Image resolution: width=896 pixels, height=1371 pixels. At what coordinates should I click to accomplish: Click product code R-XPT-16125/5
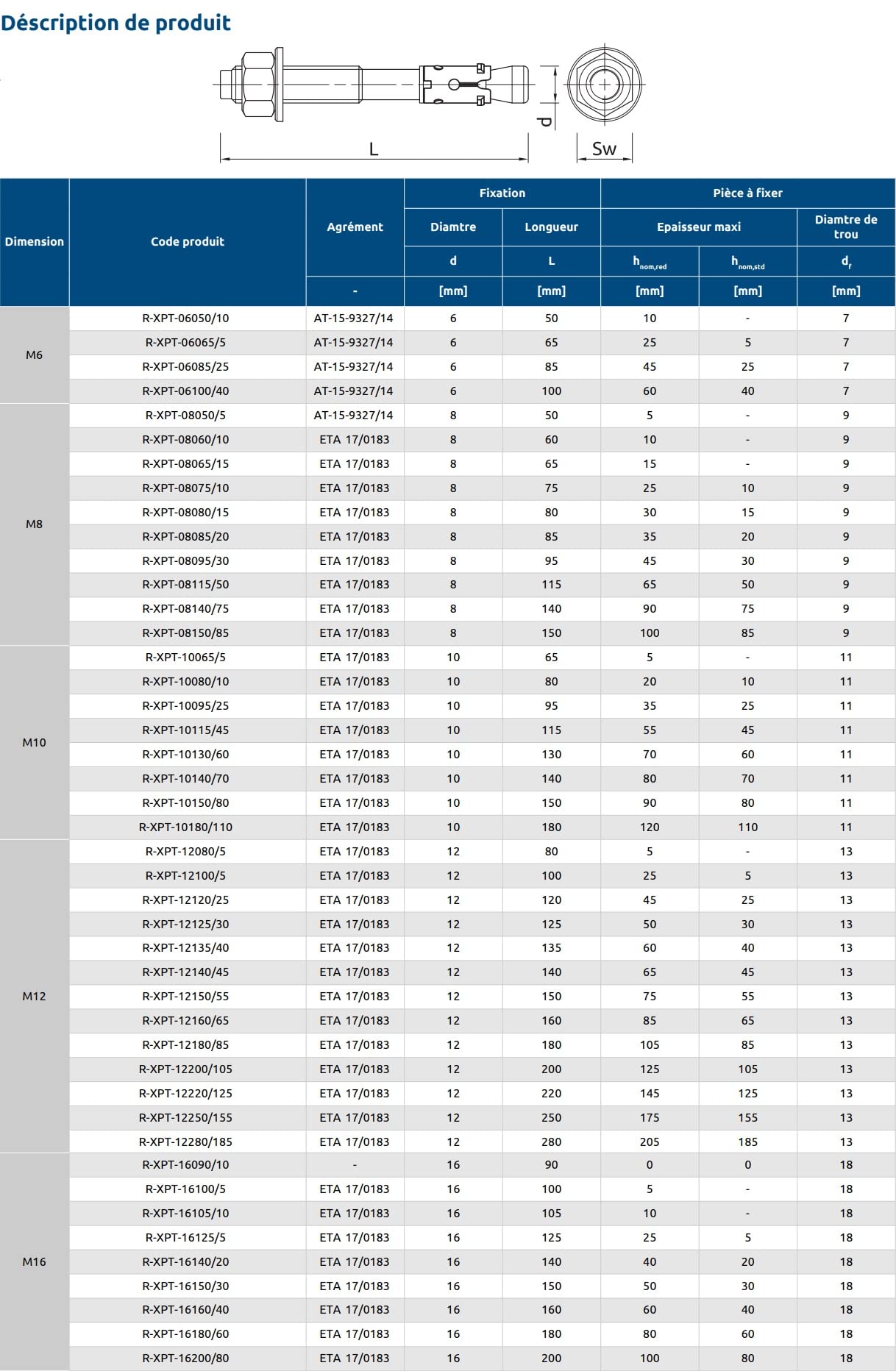[x=186, y=1237]
